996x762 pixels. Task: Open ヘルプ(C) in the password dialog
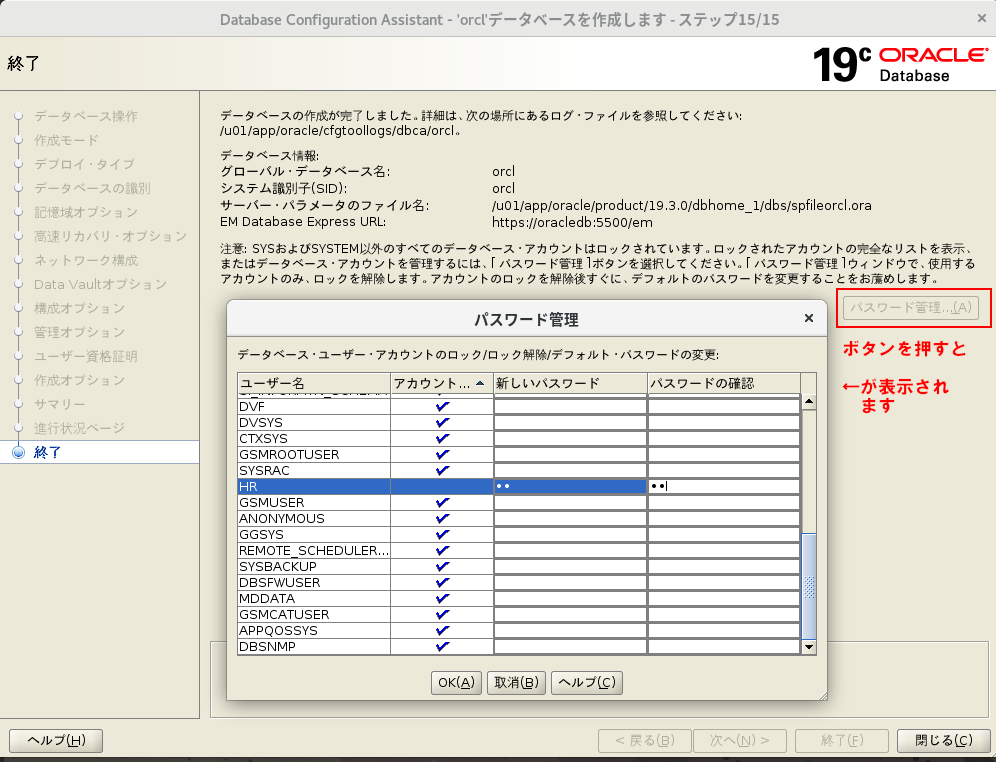[x=587, y=682]
